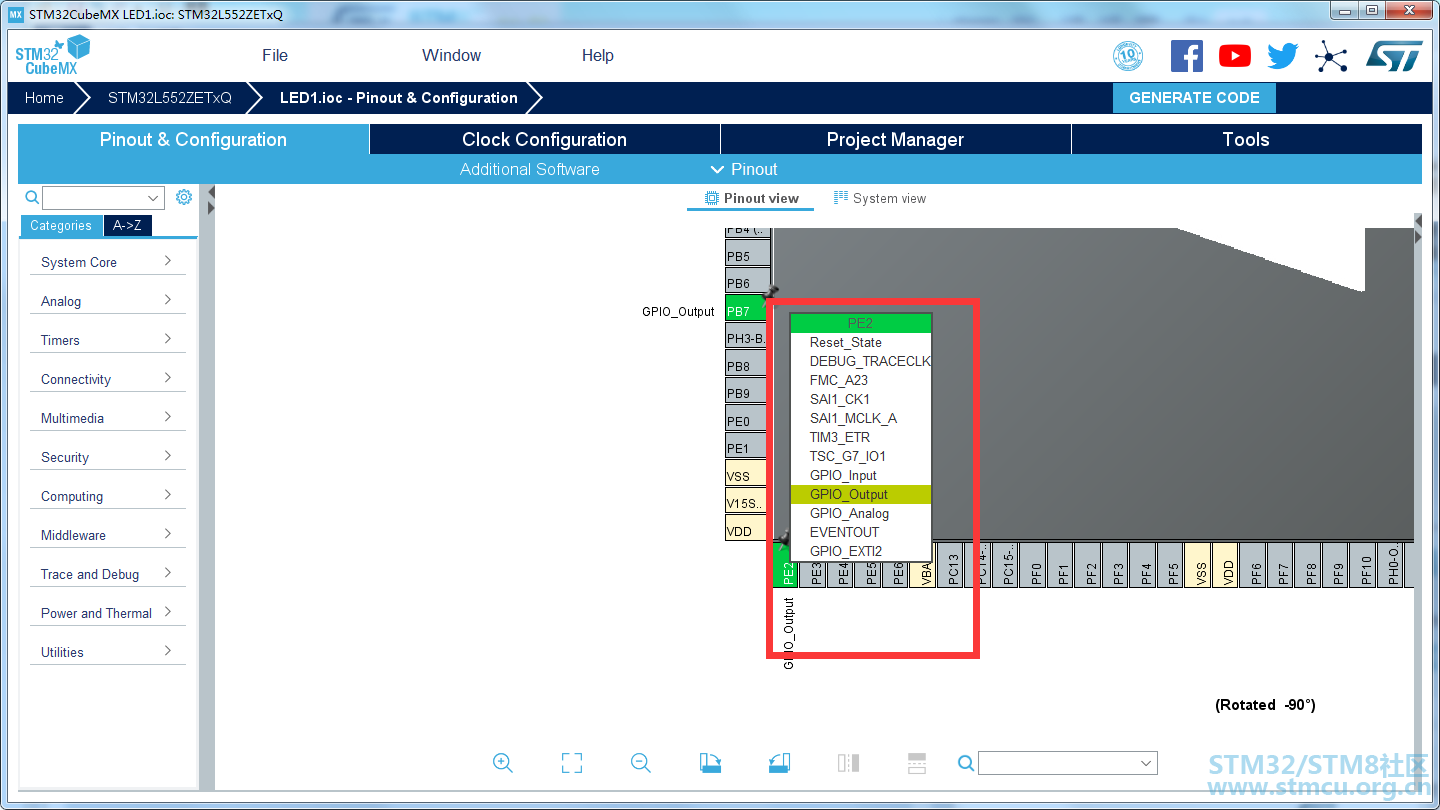Viewport: 1440px width, 810px height.
Task: Expand the Timers category
Action: (108, 340)
